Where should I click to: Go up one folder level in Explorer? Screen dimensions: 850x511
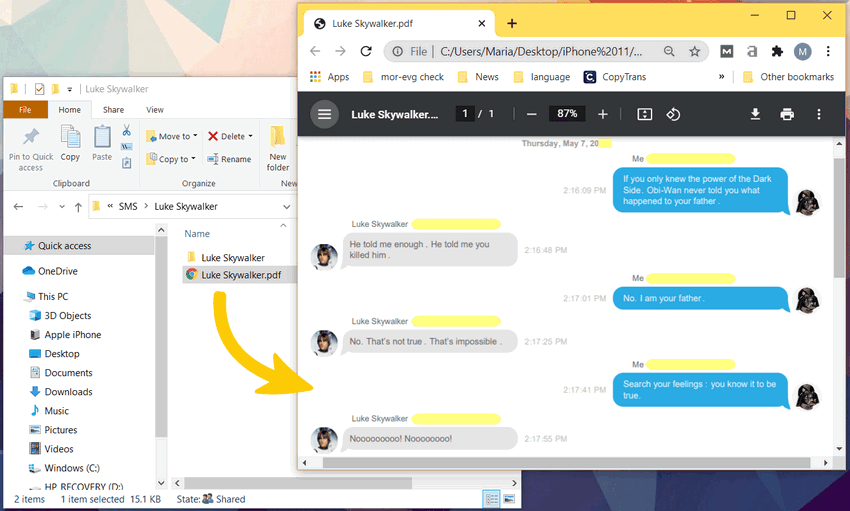click(x=78, y=207)
